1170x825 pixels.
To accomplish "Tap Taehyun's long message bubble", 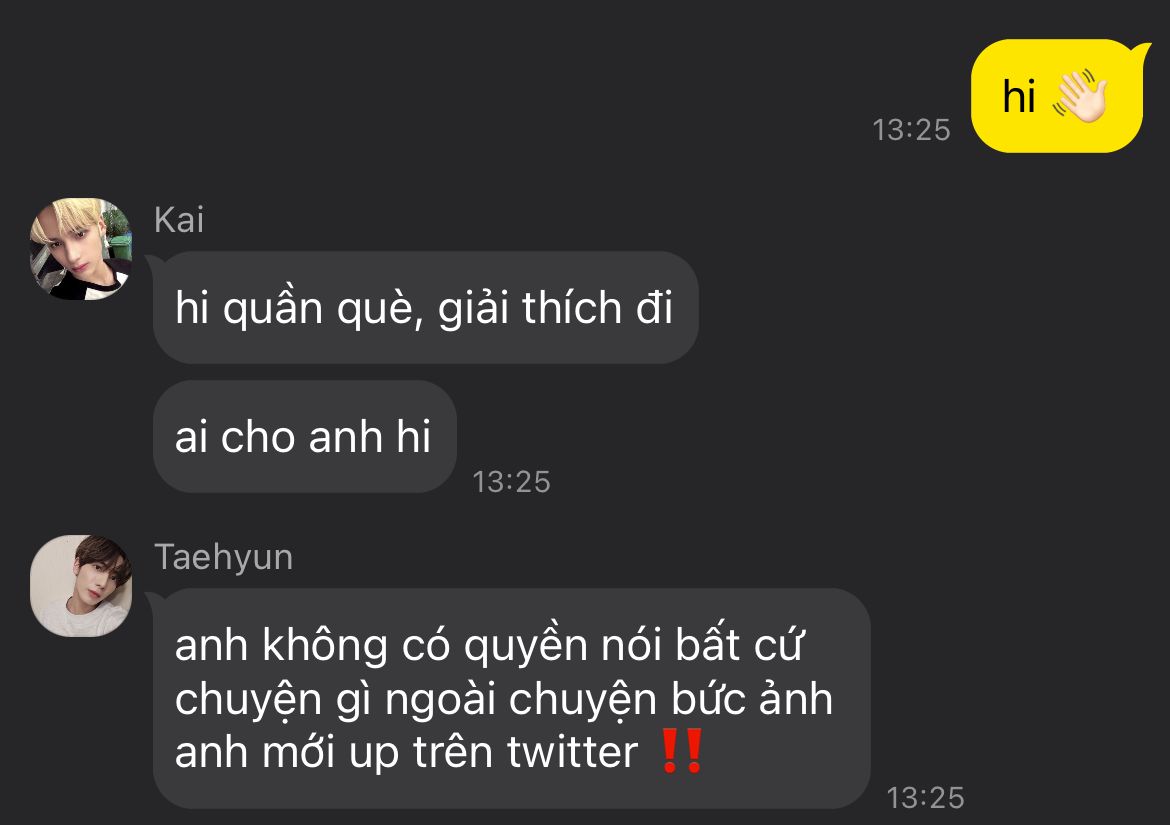I will [x=512, y=698].
